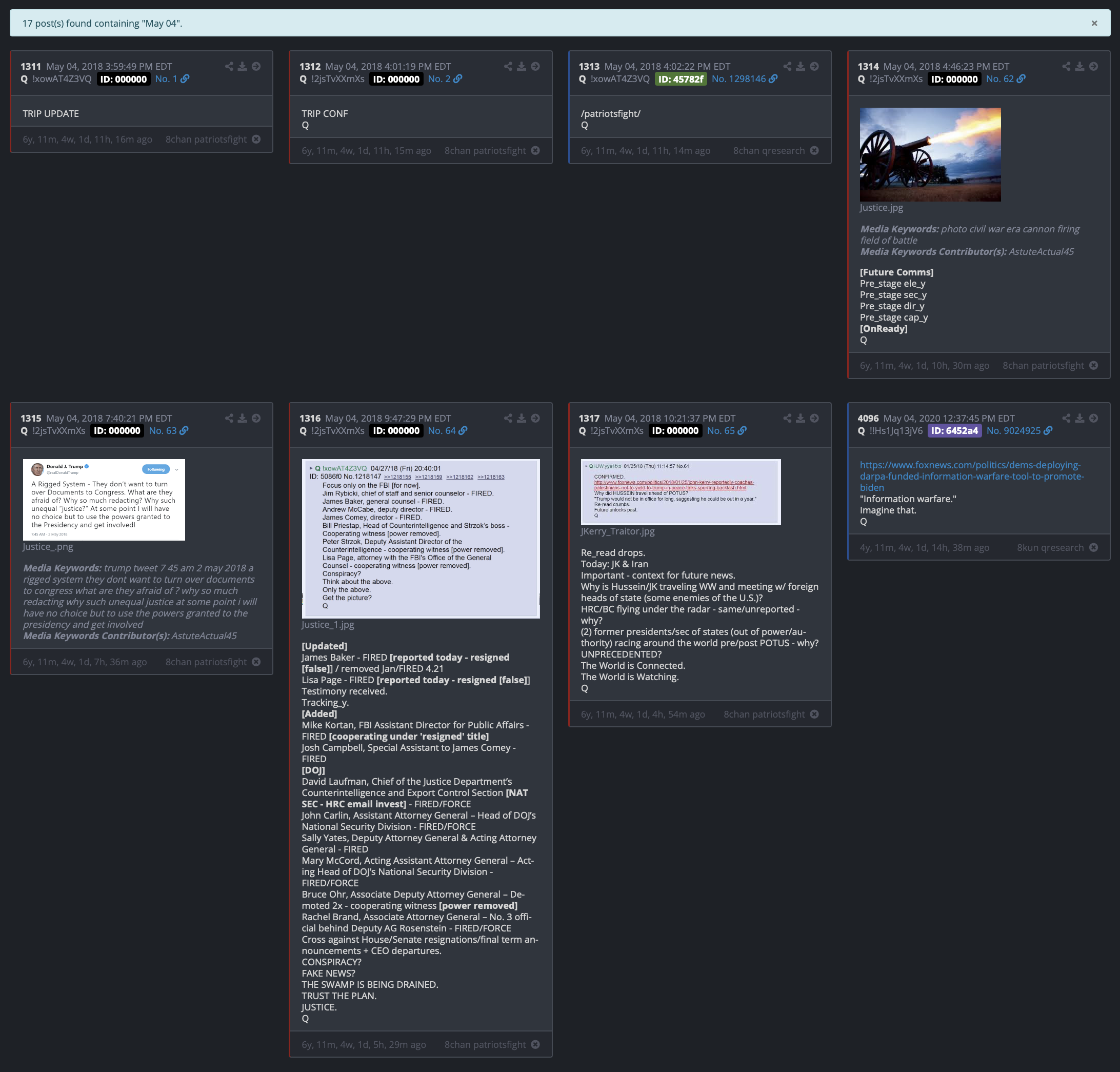The width and height of the screenshot is (1120, 1072).
Task: Click the tripcode '!!Hs1Jq13jV6'
Action: [x=895, y=431]
